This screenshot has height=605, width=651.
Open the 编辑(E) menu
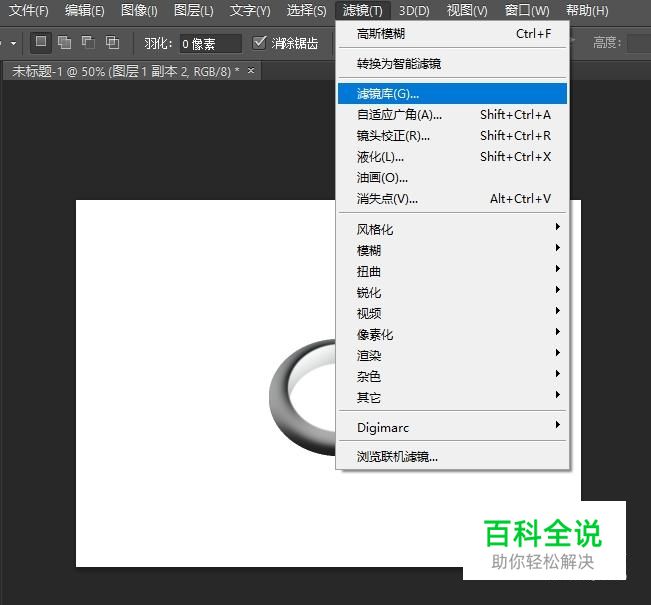pyautogui.click(x=85, y=10)
